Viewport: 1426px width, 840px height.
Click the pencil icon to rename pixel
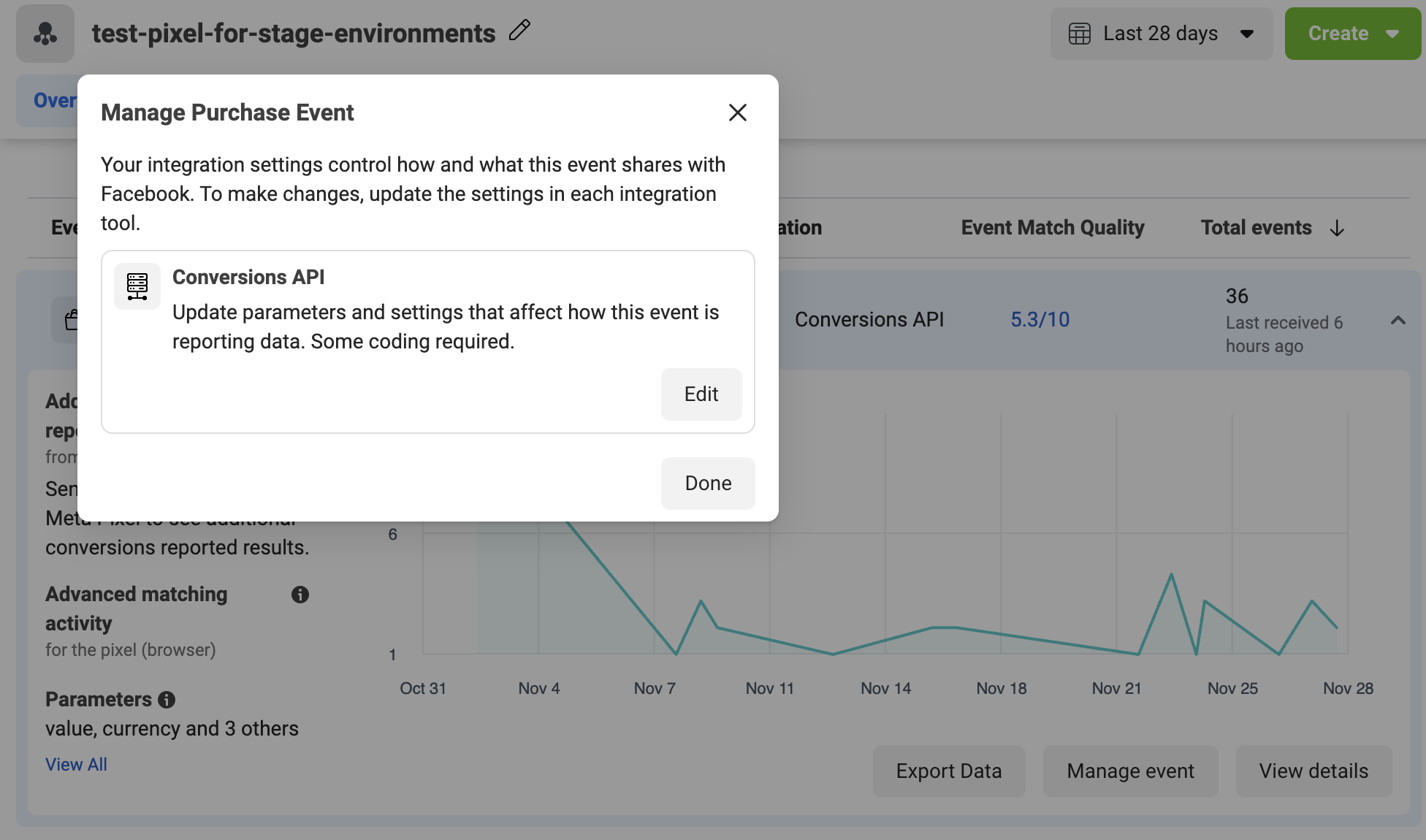point(519,31)
